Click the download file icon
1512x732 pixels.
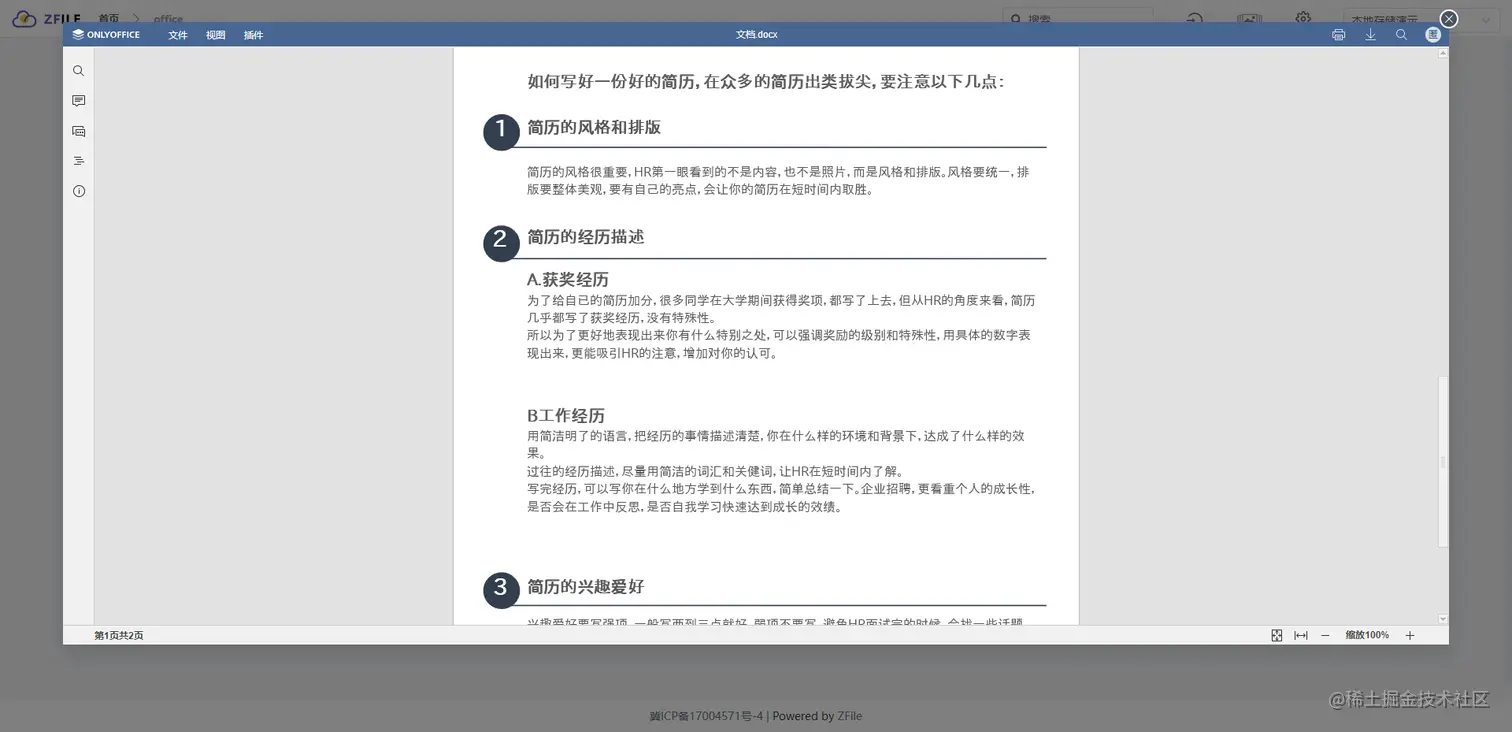pyautogui.click(x=1370, y=35)
